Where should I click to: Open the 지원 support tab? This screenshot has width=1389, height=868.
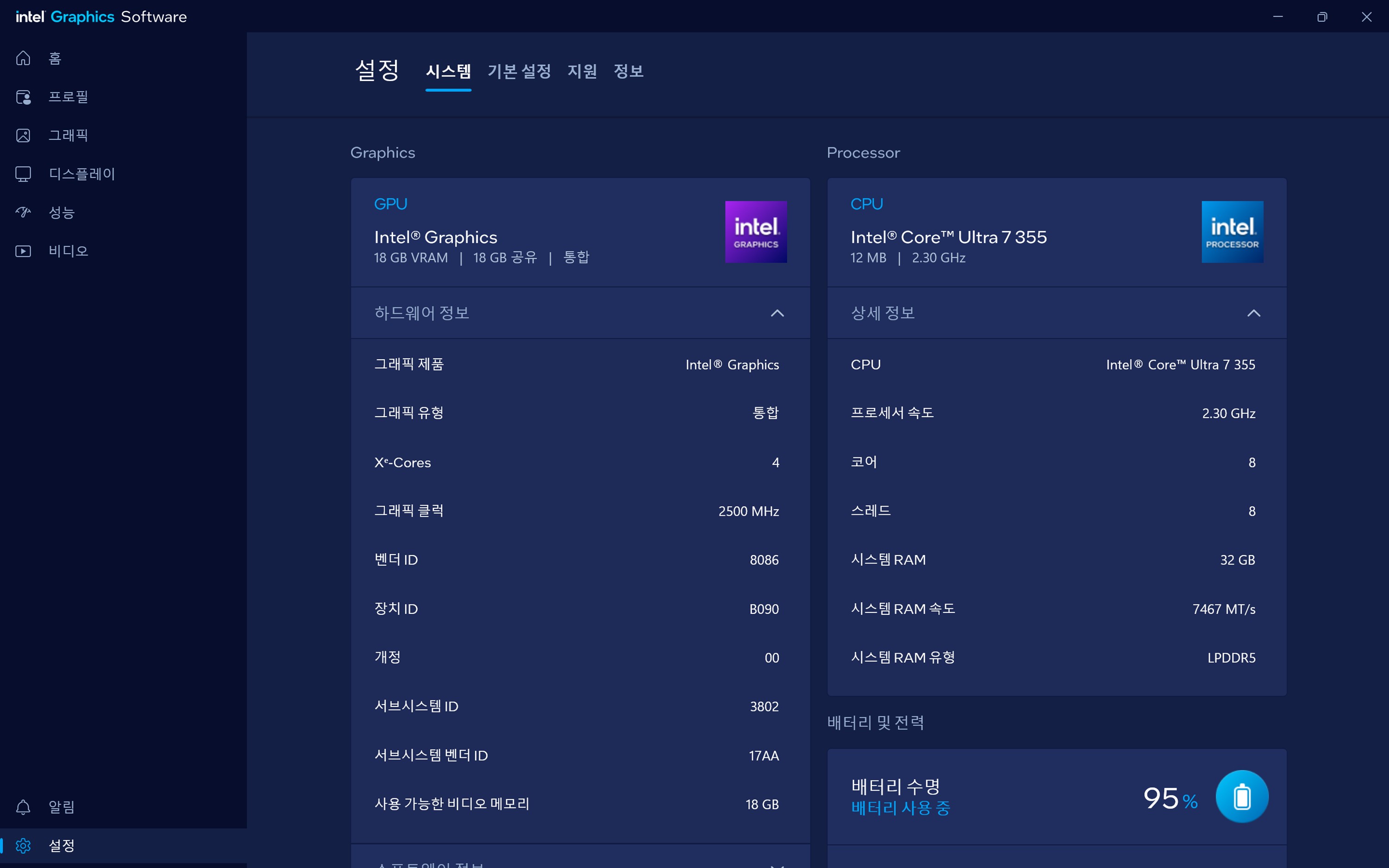click(582, 72)
